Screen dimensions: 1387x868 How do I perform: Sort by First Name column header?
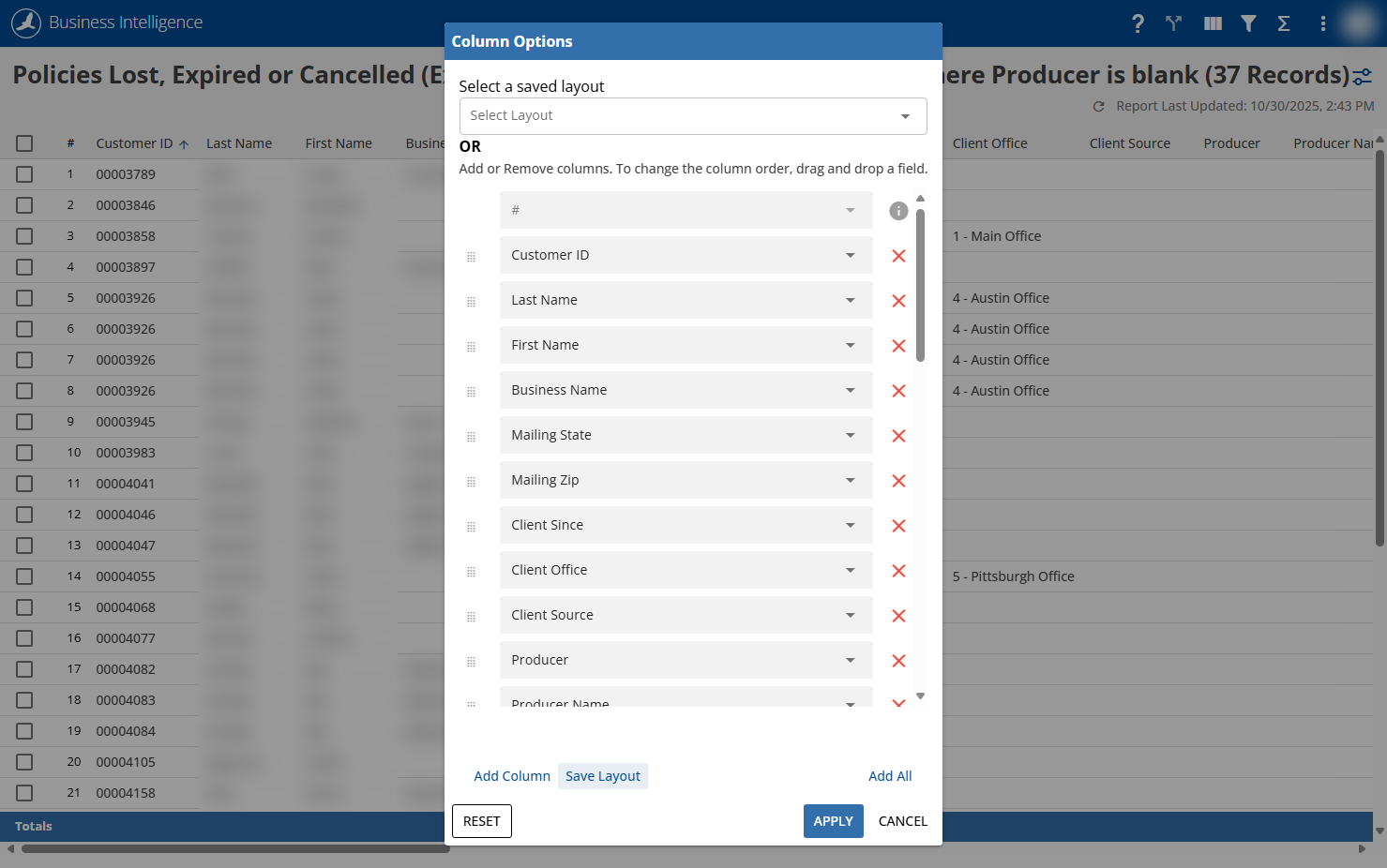click(x=339, y=143)
